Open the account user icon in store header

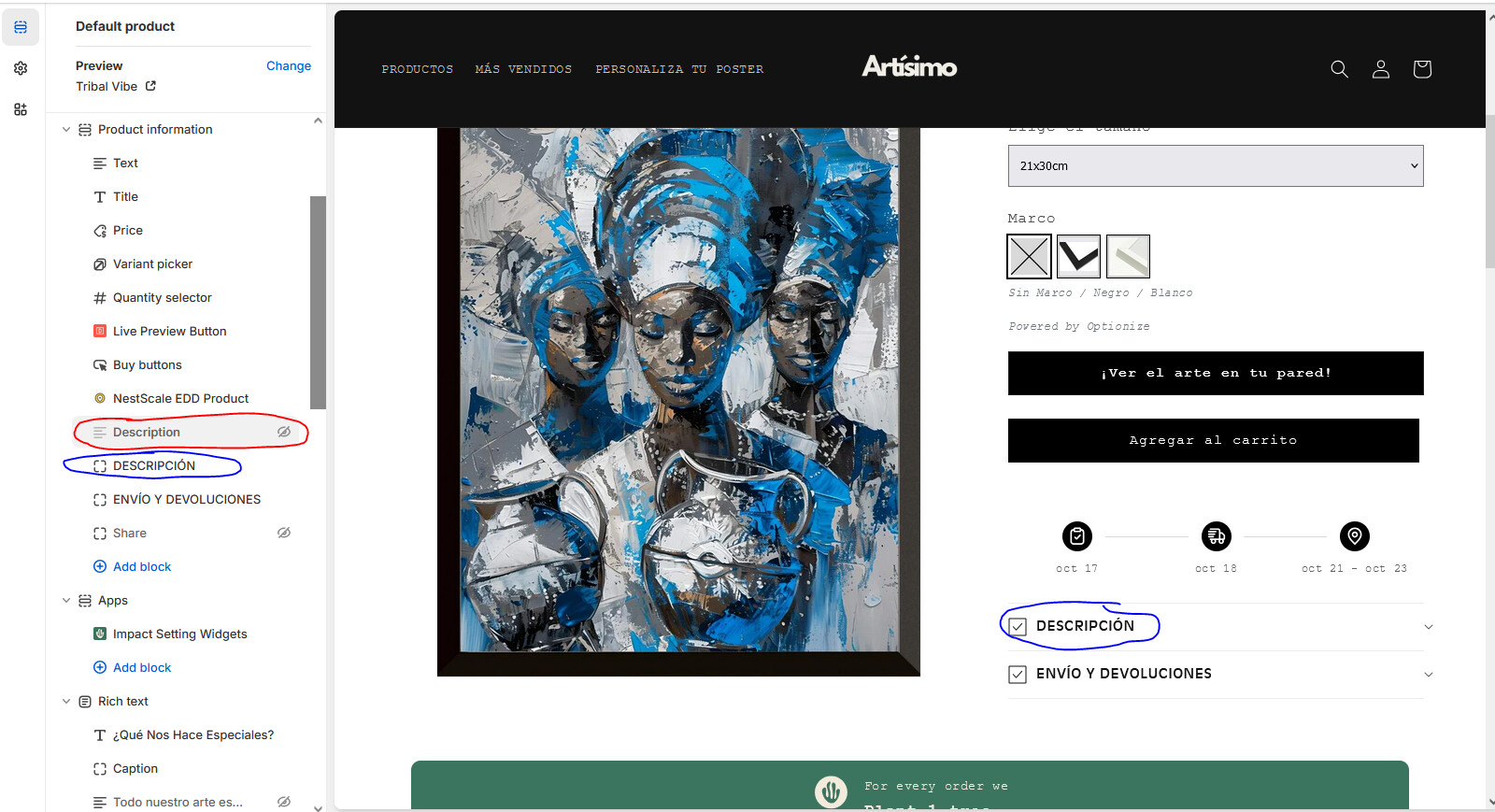[x=1380, y=69]
